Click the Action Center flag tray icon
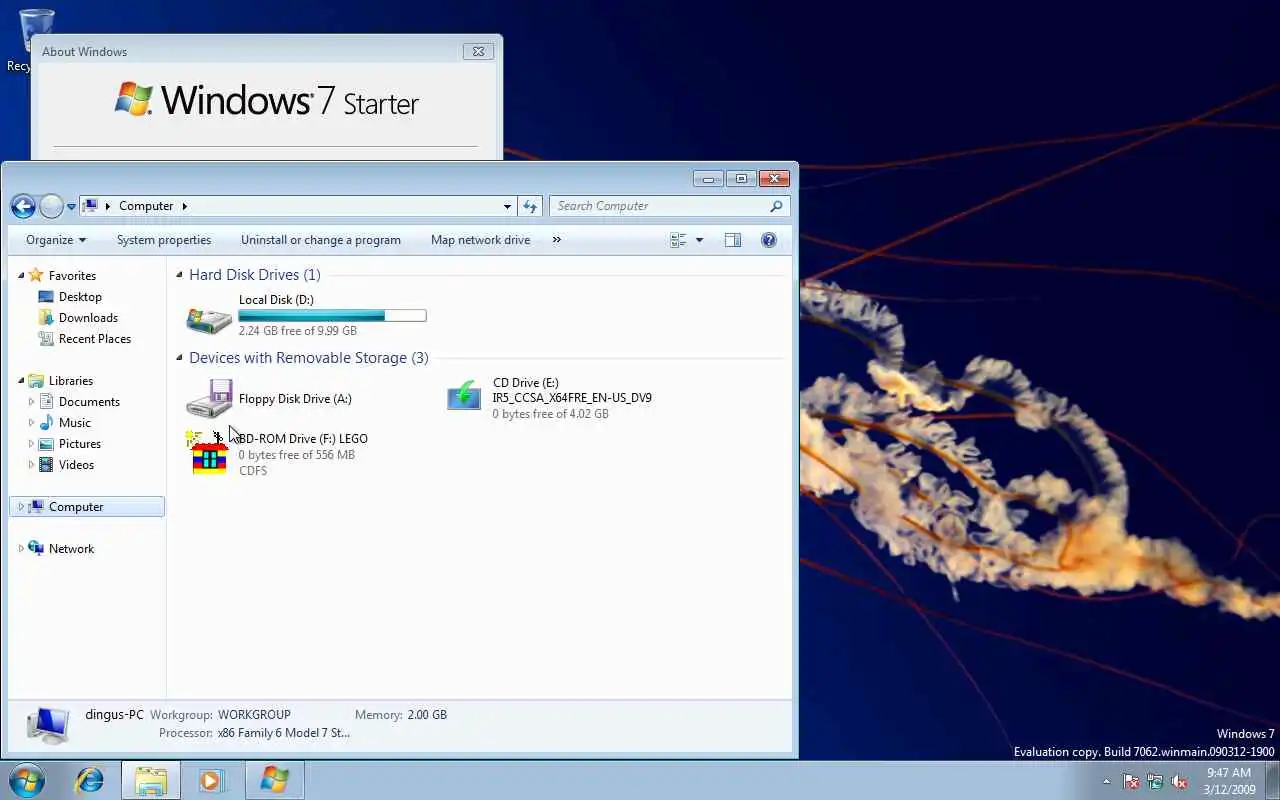Viewport: 1280px width, 800px height. click(x=1131, y=781)
